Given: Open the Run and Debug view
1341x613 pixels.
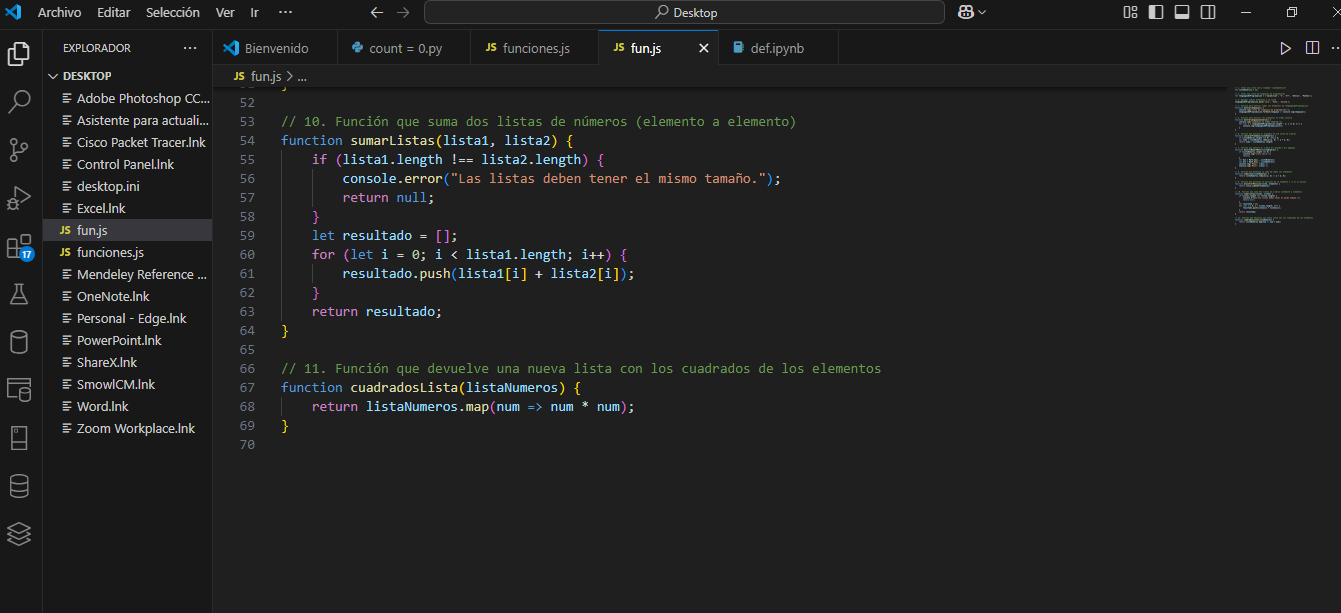Looking at the screenshot, I should 19,198.
